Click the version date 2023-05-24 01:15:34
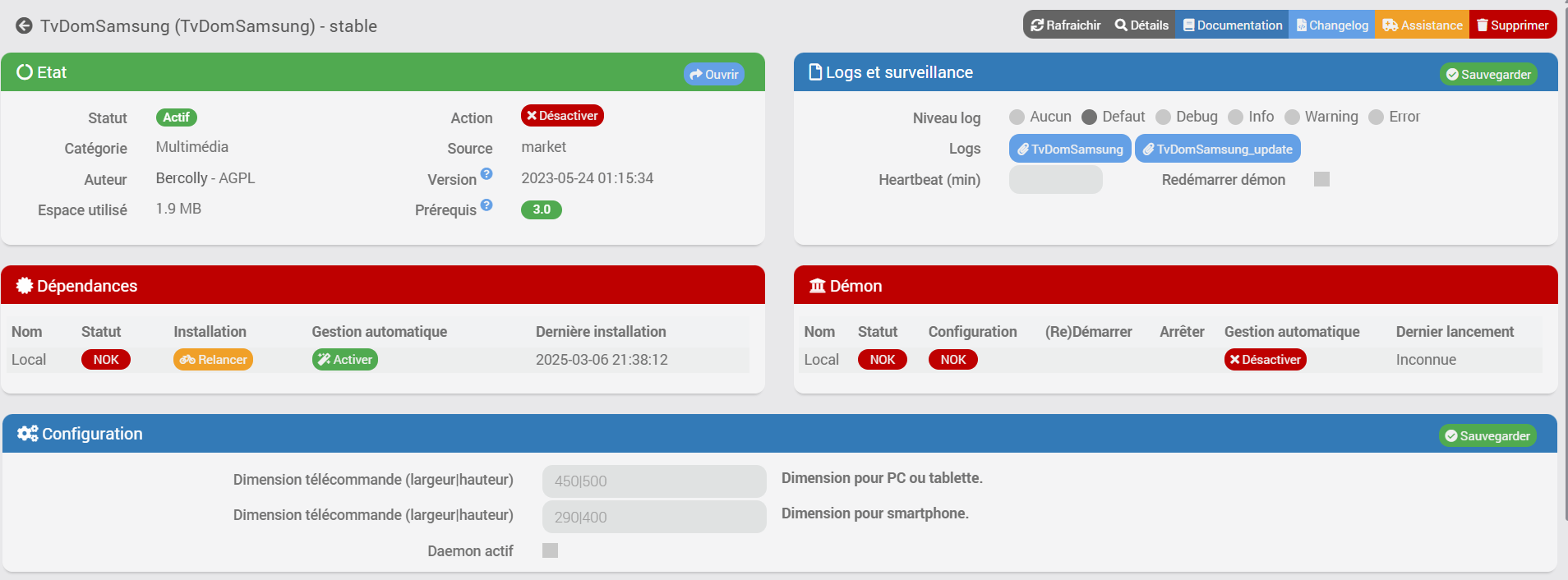The height and width of the screenshot is (580, 1568). pos(587,178)
